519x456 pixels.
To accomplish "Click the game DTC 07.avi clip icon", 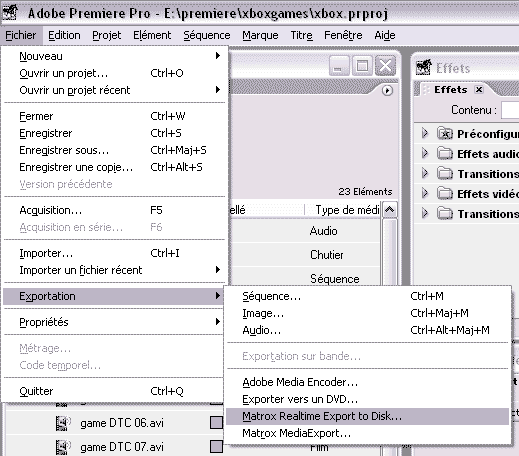I will click(x=63, y=447).
